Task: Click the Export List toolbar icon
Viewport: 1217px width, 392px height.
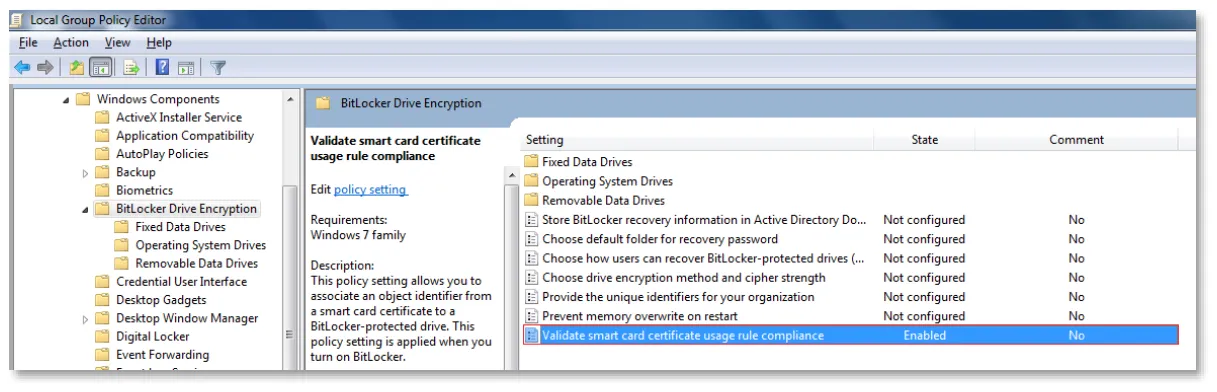Action: (130, 67)
